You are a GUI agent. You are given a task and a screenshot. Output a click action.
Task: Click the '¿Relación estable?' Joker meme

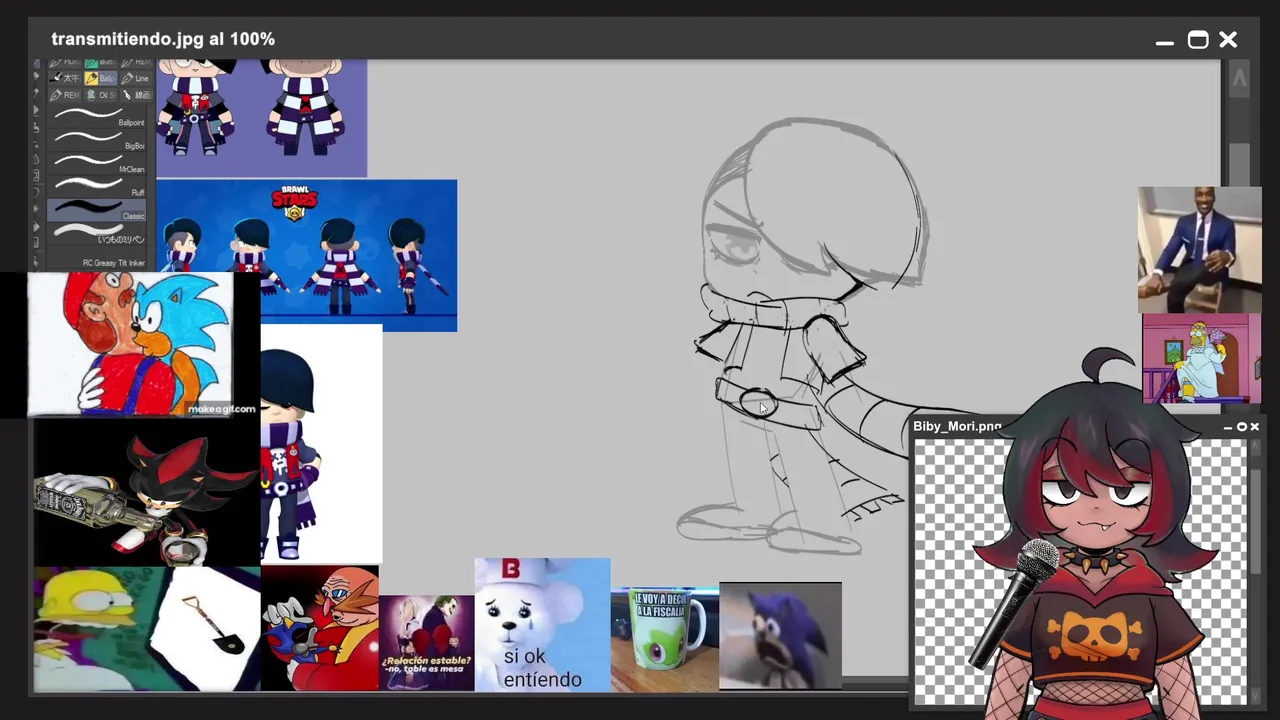[427, 643]
